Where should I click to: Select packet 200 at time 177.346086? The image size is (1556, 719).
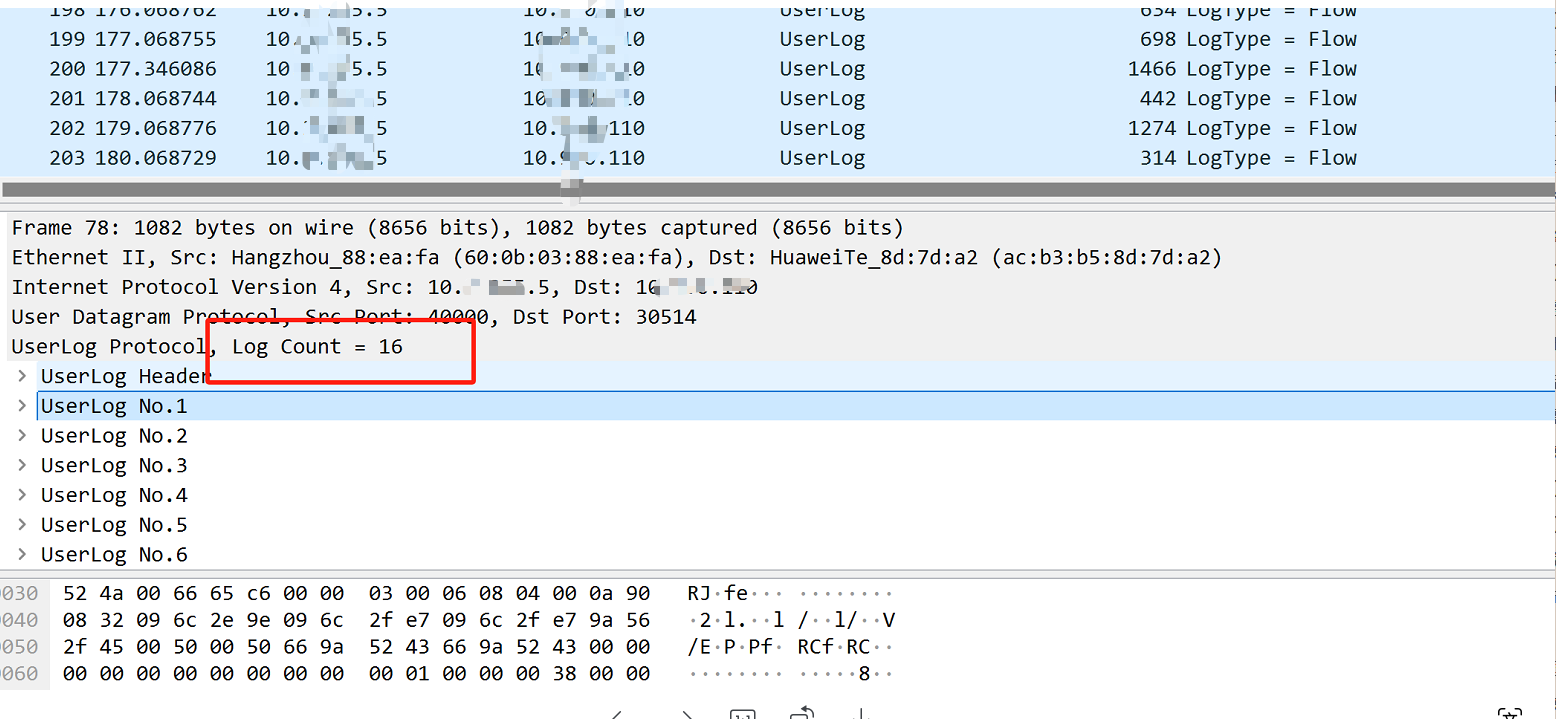(x=778, y=69)
